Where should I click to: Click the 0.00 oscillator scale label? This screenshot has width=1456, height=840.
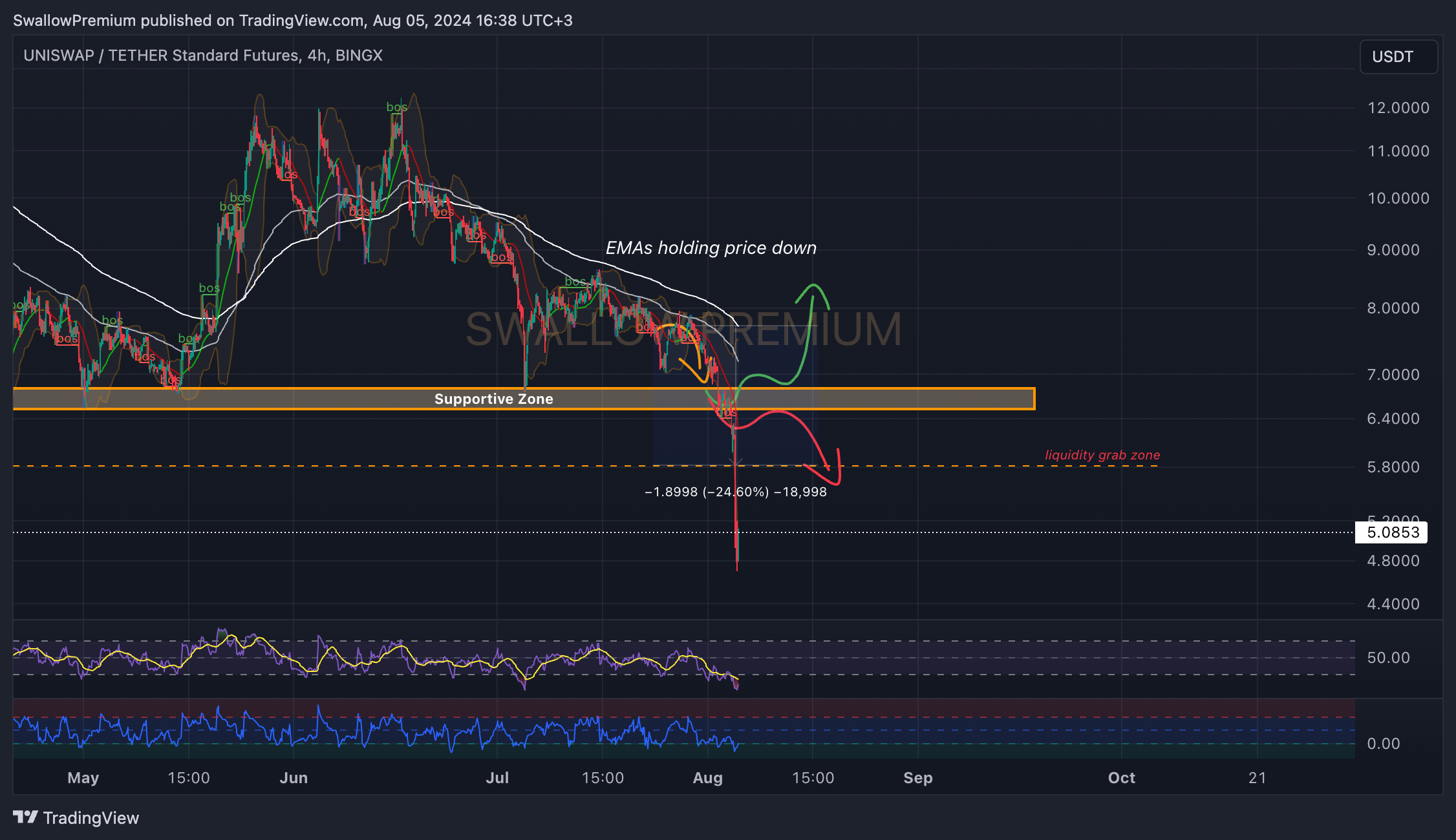click(1383, 744)
